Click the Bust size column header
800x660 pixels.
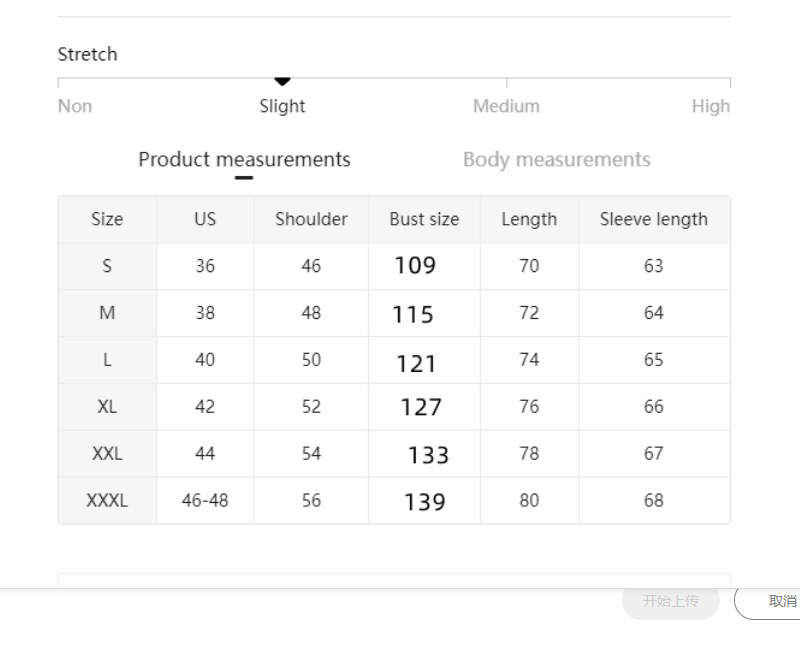click(x=424, y=220)
